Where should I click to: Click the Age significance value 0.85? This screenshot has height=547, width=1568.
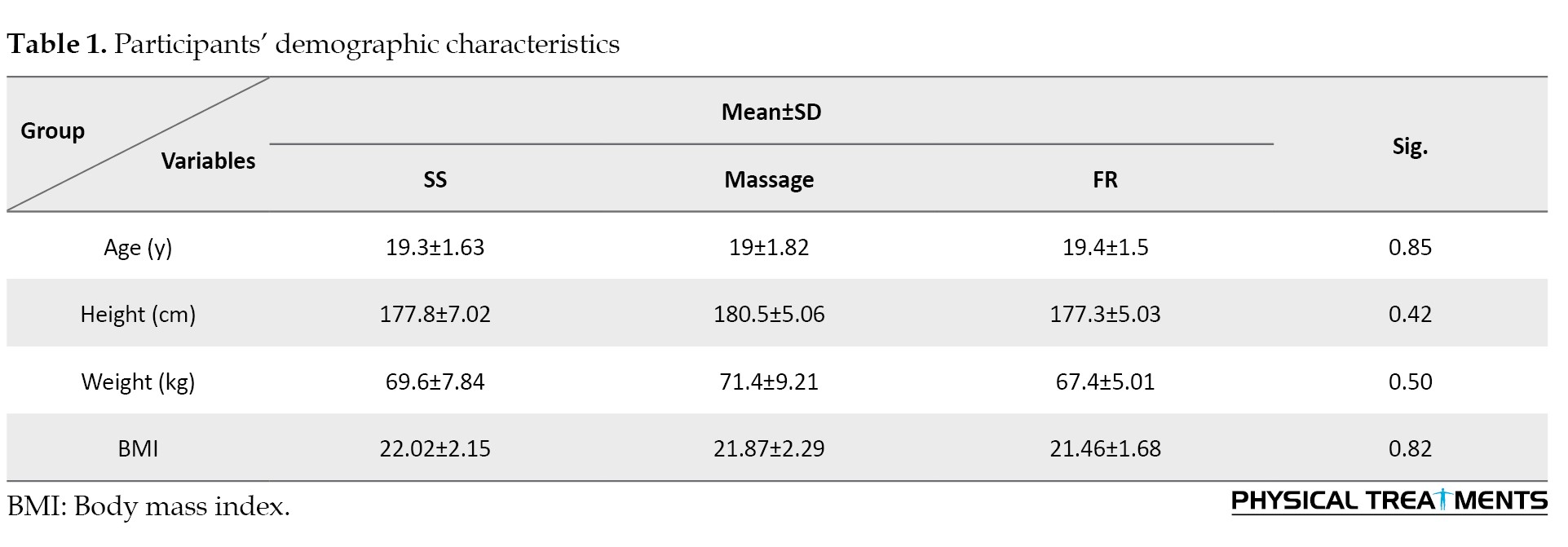pos(1410,247)
